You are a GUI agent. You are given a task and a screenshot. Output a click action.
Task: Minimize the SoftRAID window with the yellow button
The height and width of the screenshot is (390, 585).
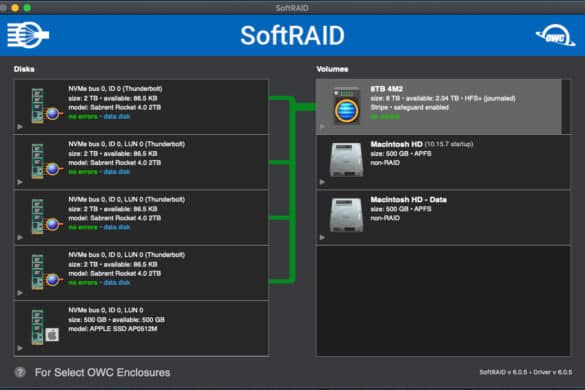(x=15, y=7)
